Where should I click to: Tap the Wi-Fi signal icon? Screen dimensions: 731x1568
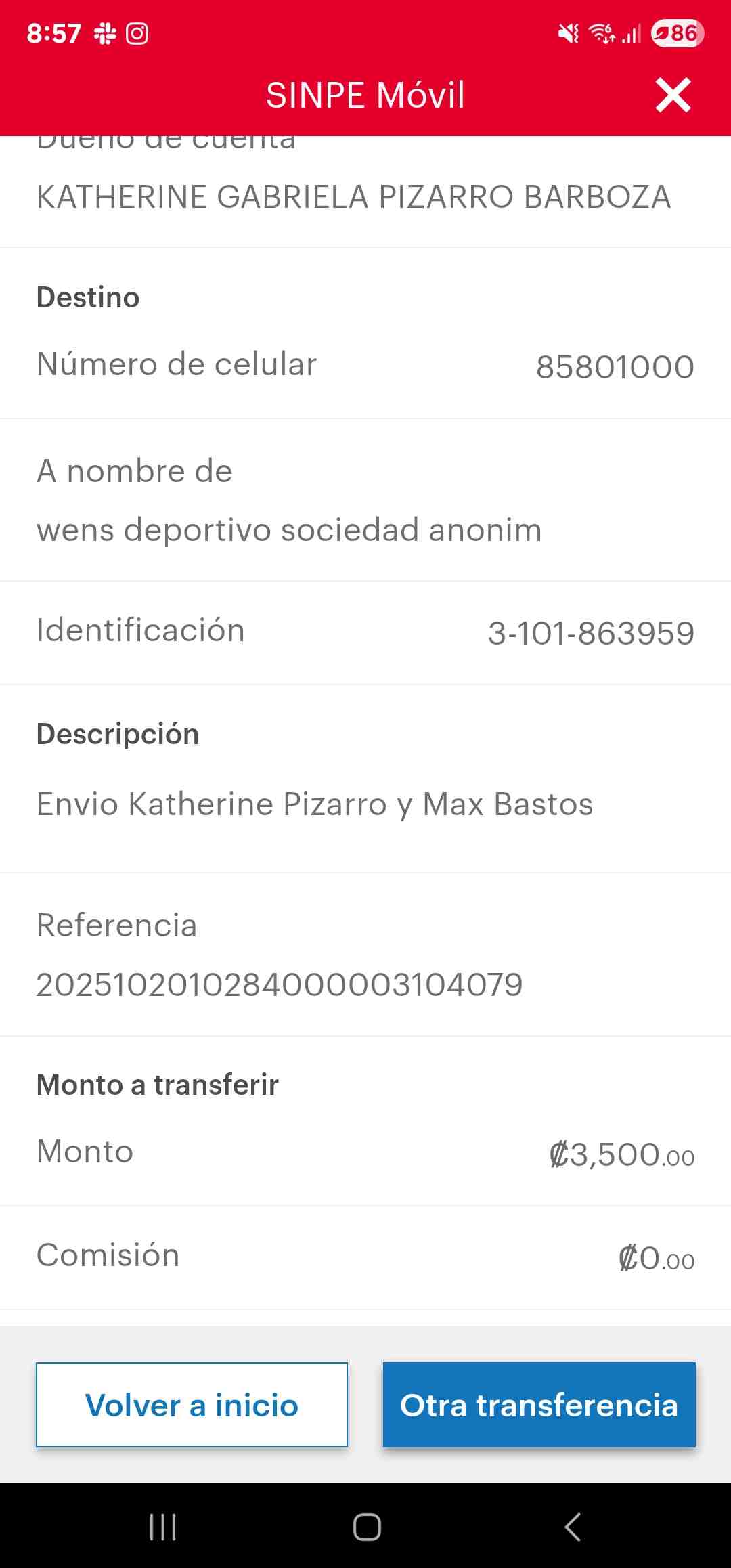pyautogui.click(x=602, y=33)
